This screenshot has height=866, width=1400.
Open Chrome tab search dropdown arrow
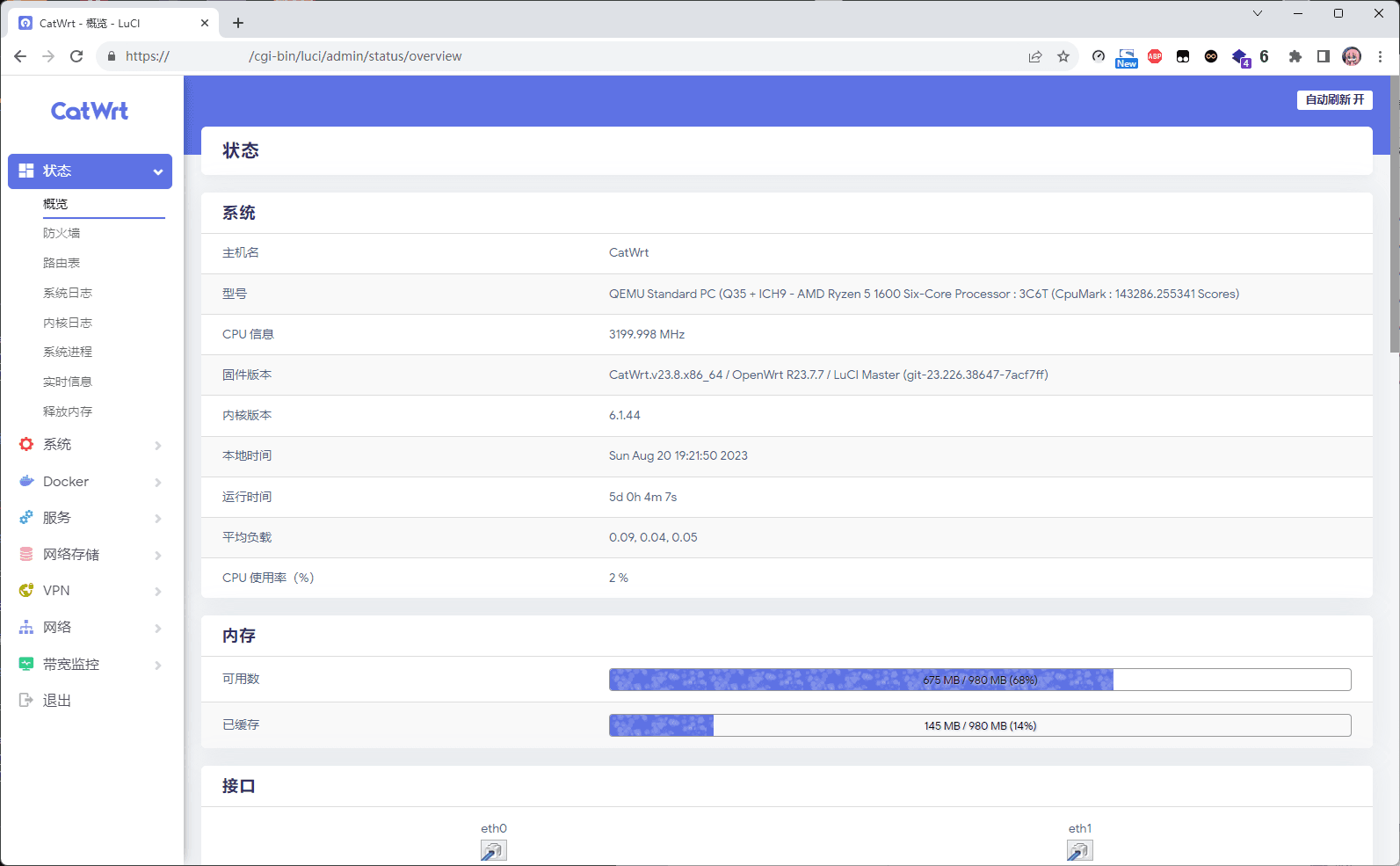(1258, 13)
